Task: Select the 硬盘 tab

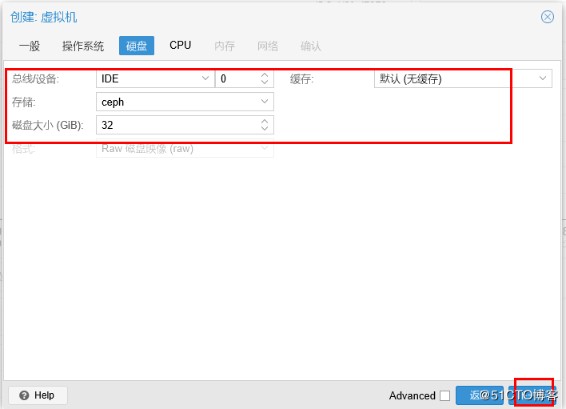Action: click(136, 46)
